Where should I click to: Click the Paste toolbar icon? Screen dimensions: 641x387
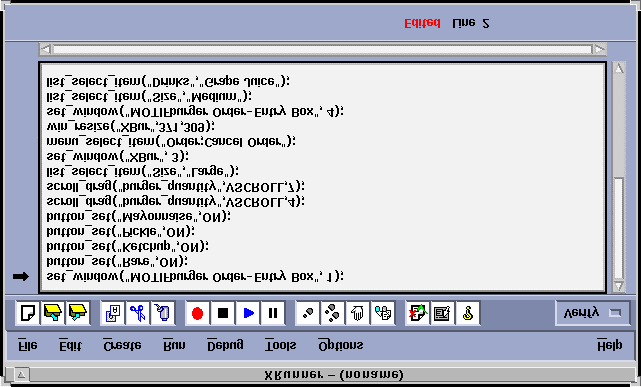point(163,313)
